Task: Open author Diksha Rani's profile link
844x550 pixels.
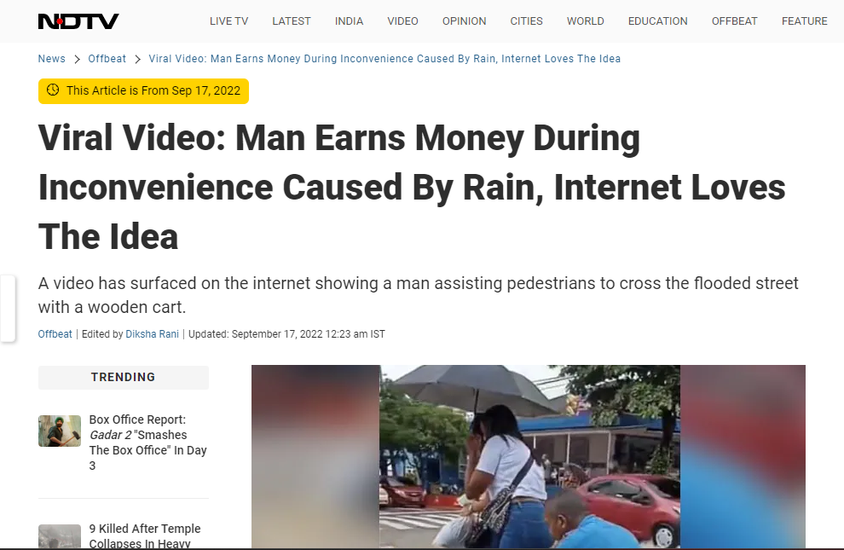Action: (x=152, y=334)
